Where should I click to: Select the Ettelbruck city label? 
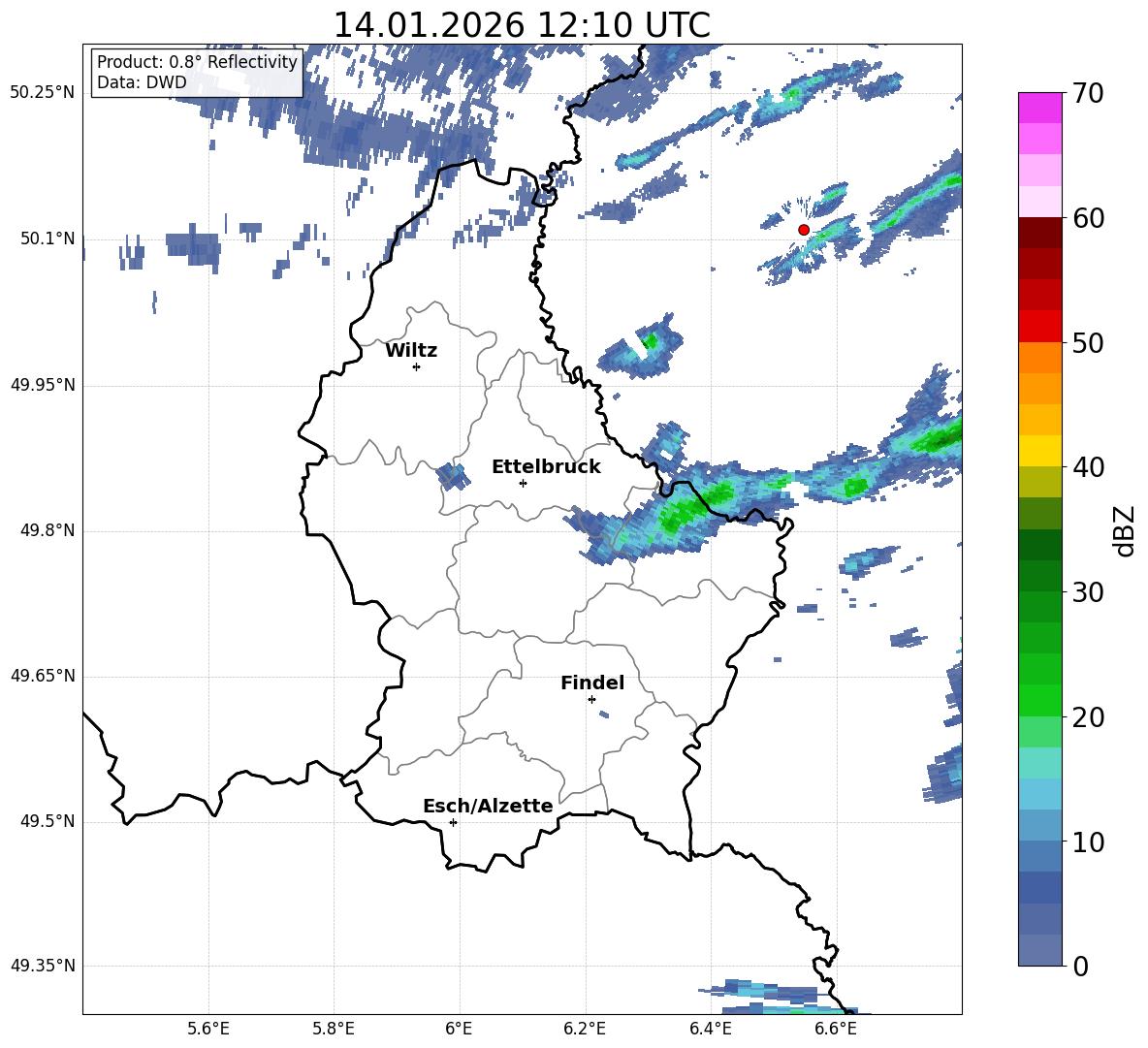point(546,467)
